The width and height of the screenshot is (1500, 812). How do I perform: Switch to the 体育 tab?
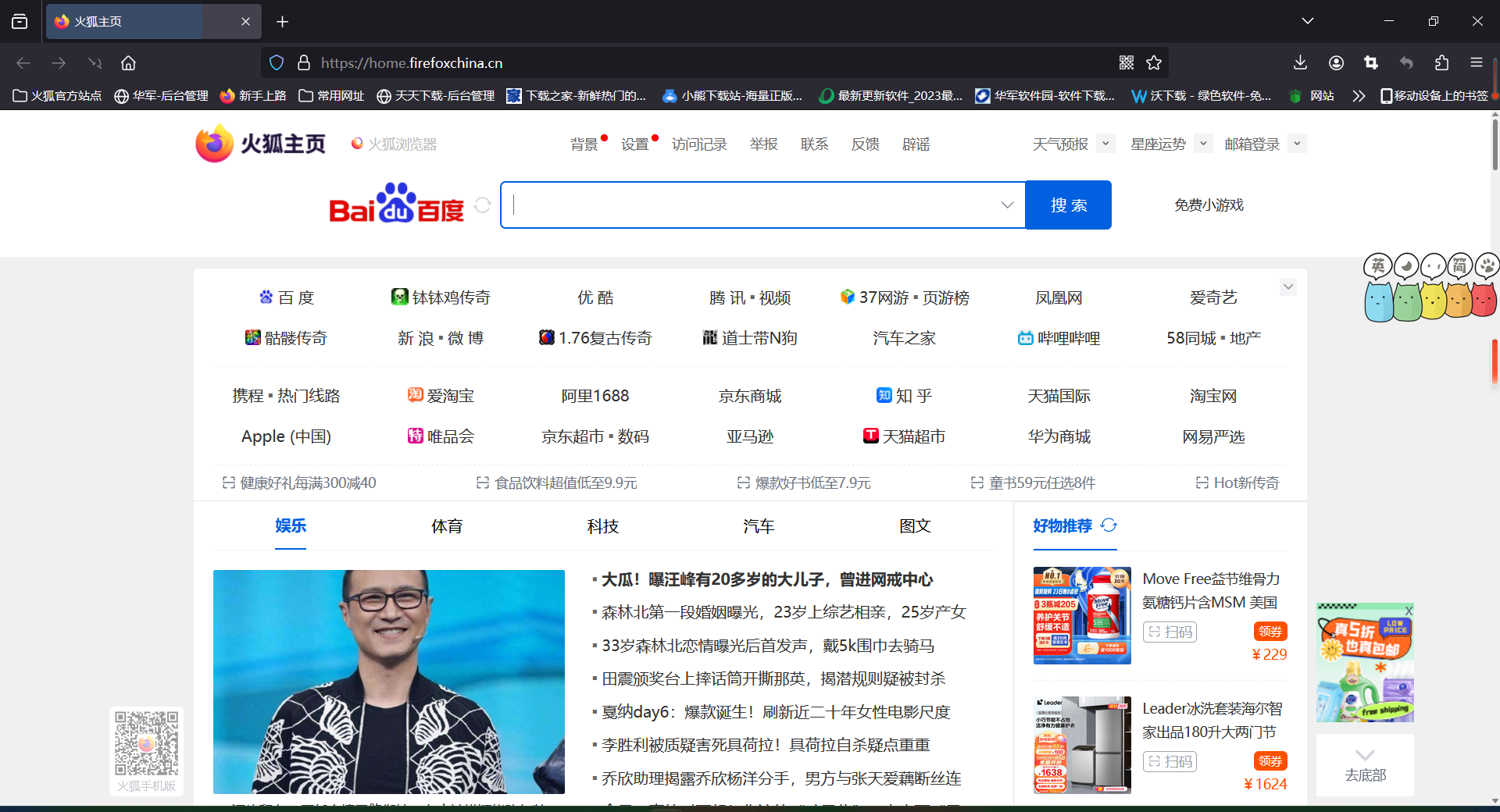[x=447, y=525]
